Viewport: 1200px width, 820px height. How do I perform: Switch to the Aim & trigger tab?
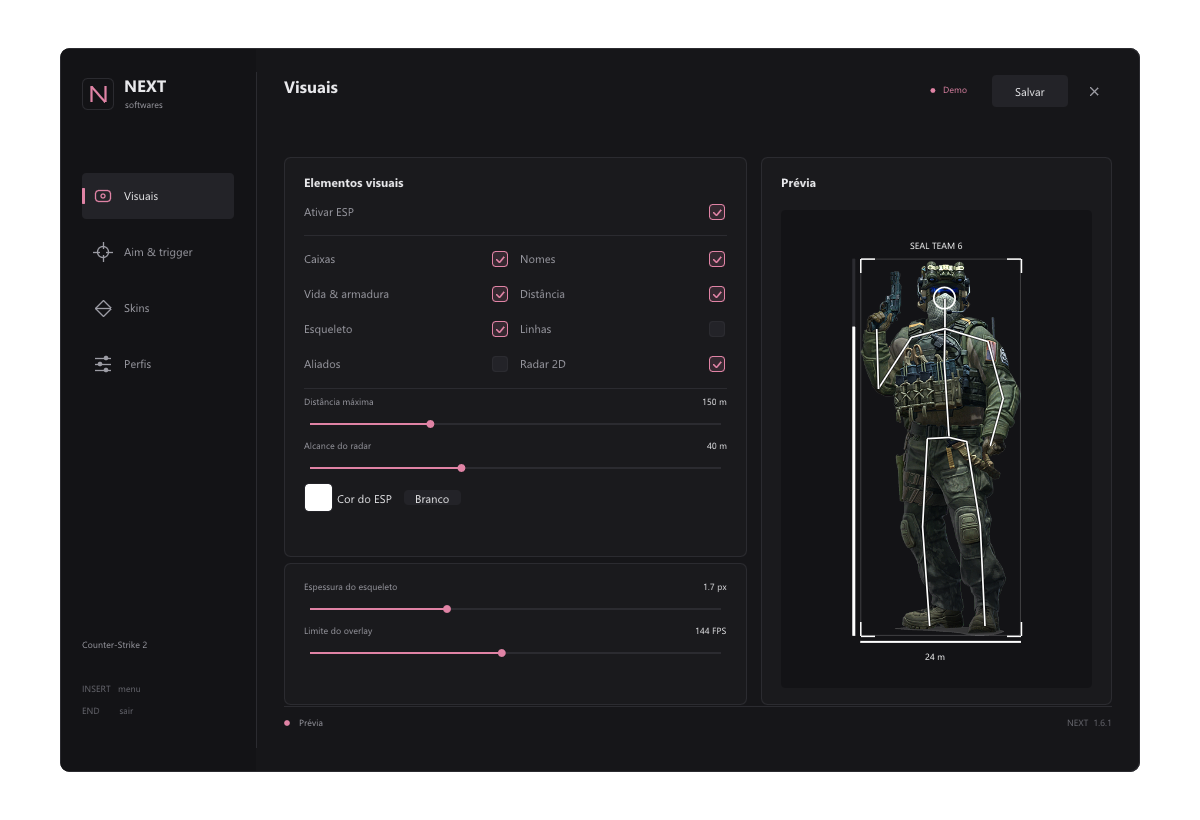(158, 252)
